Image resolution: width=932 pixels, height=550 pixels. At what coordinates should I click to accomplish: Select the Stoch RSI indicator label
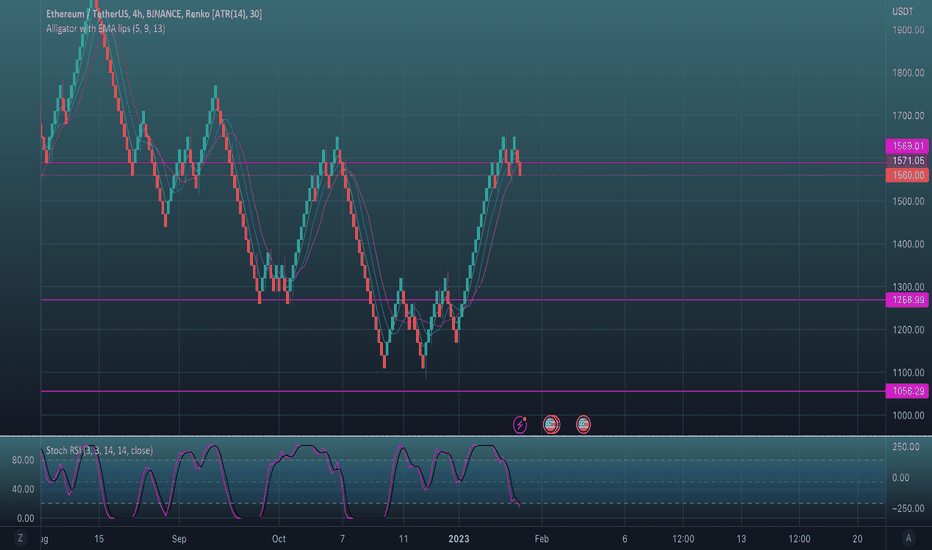point(99,451)
